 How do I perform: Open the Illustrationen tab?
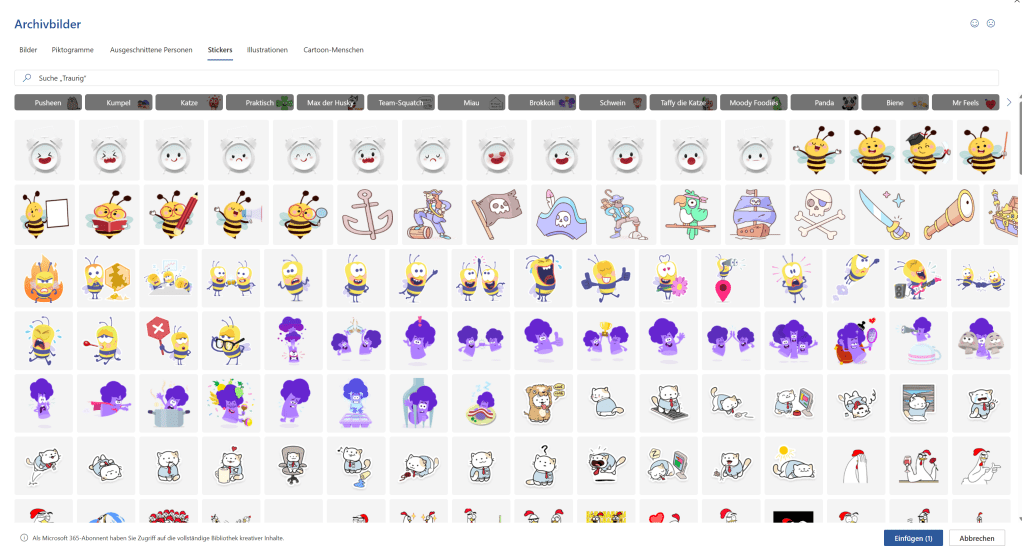267,50
